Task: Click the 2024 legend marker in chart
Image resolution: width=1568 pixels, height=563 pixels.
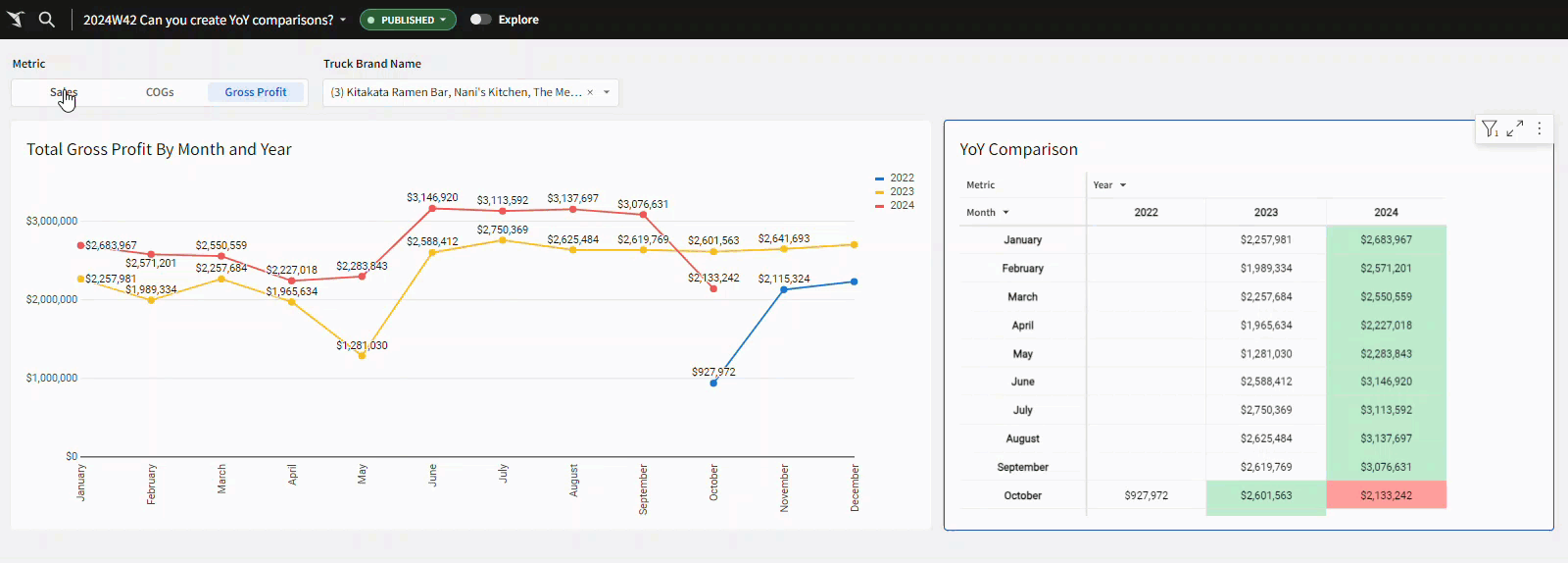Action: (879, 206)
